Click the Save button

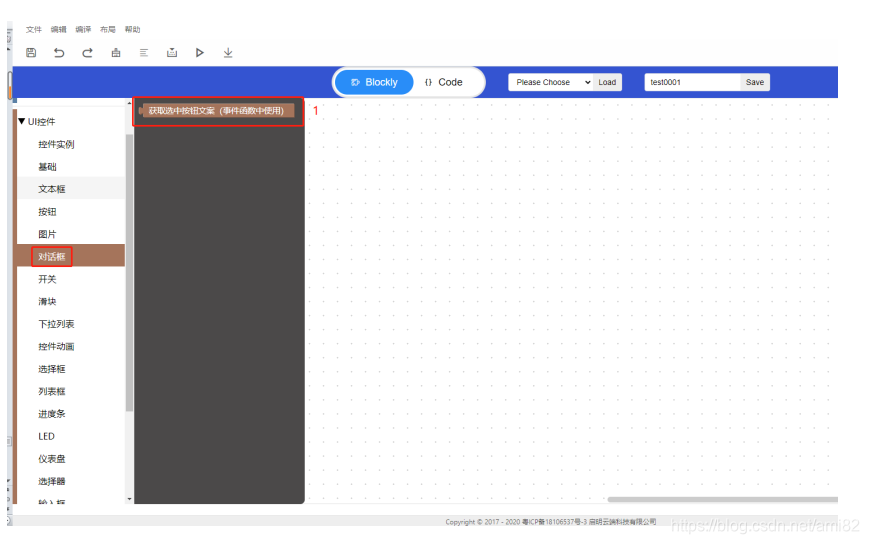pos(755,82)
